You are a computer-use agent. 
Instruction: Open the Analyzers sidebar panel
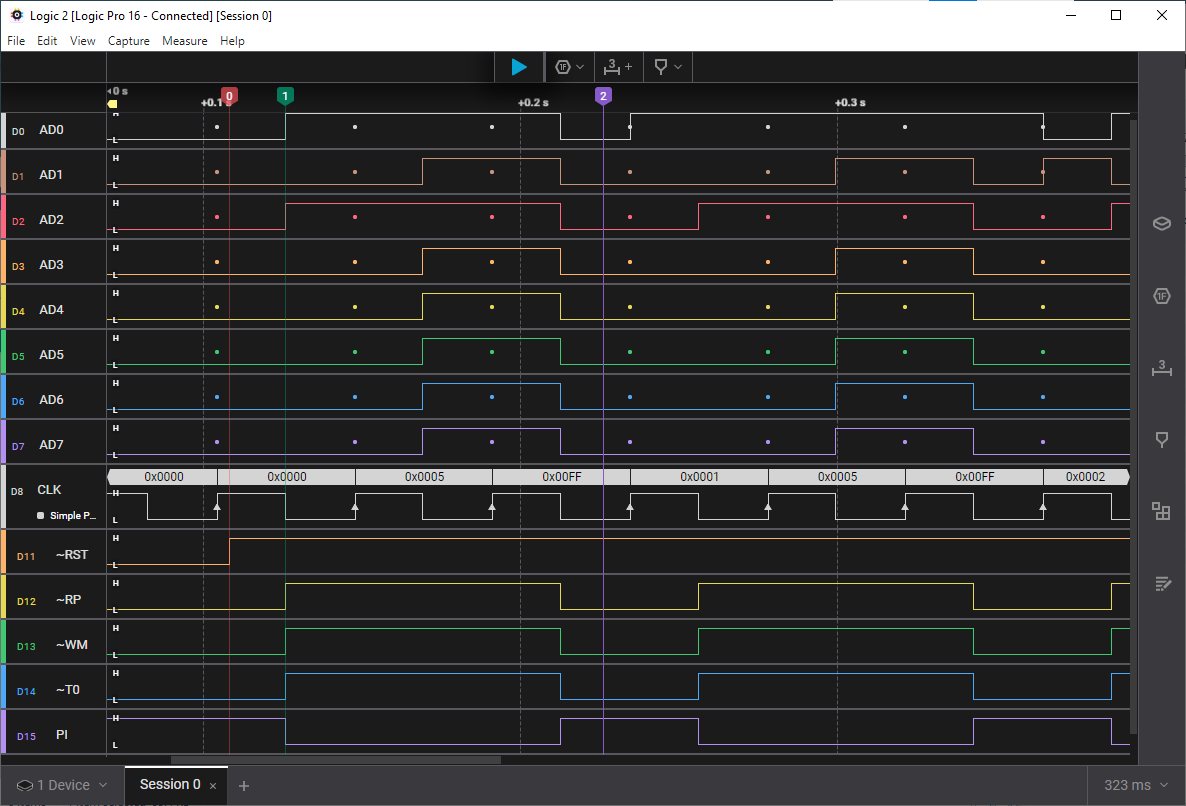1162,296
